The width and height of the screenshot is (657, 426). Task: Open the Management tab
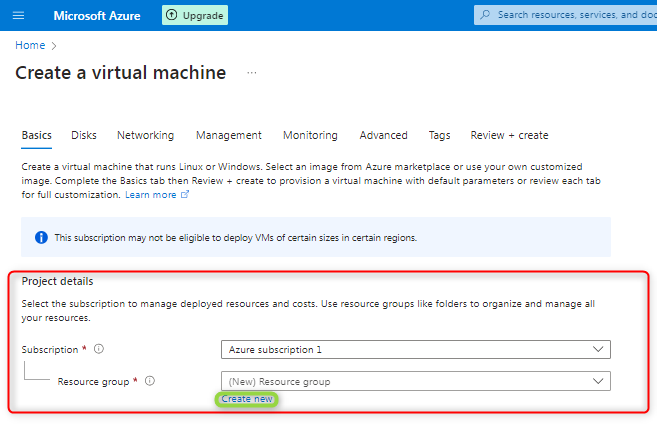228,135
